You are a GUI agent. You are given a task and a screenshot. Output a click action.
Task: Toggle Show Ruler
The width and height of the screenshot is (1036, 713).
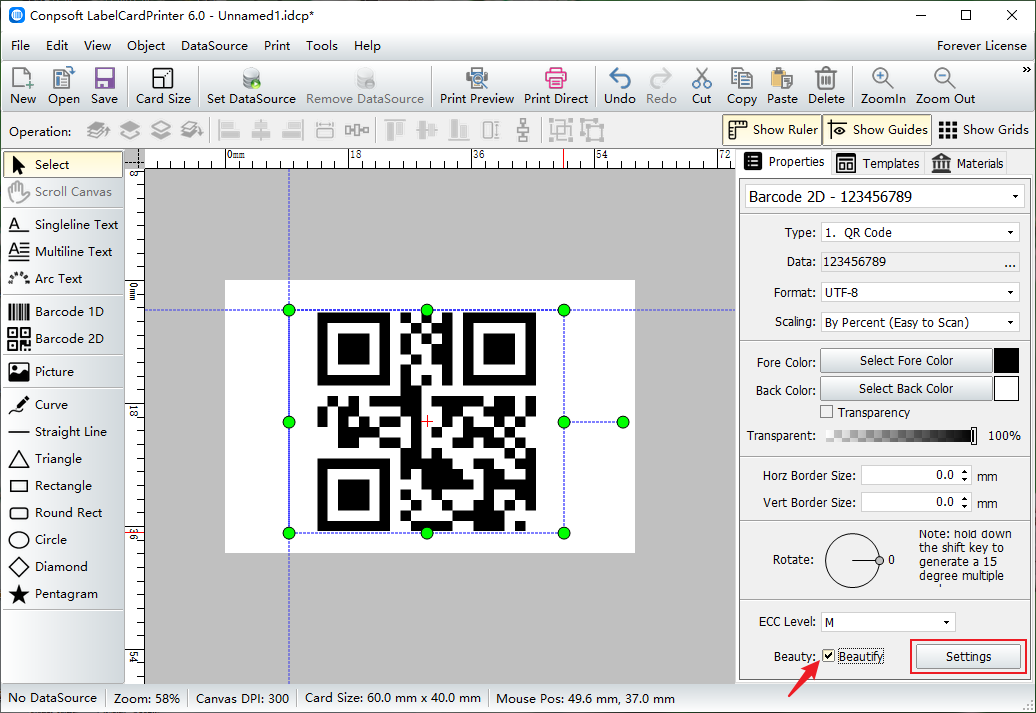[772, 130]
